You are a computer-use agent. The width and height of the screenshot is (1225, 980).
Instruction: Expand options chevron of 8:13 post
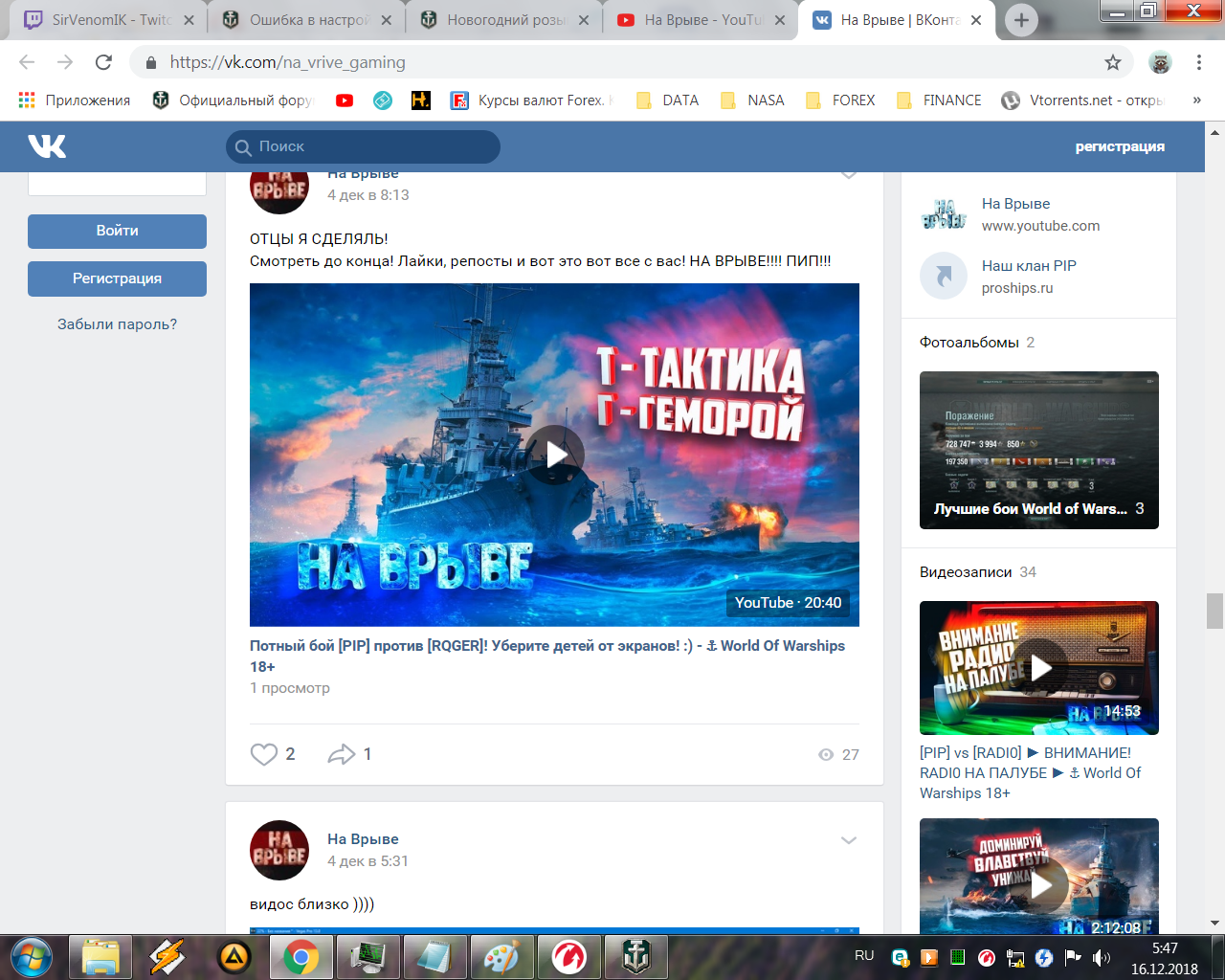(x=848, y=175)
